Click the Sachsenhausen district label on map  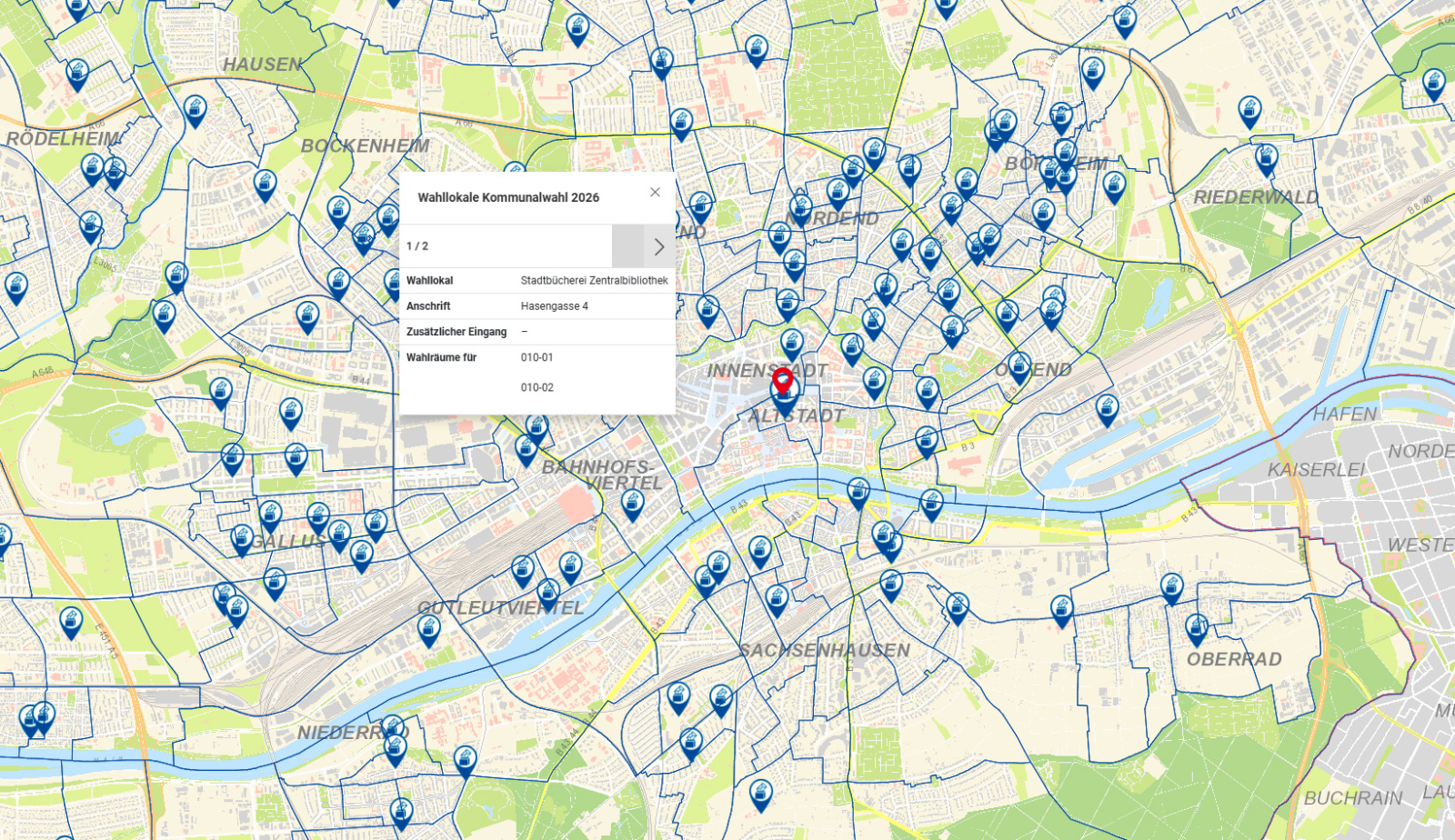pos(824,651)
